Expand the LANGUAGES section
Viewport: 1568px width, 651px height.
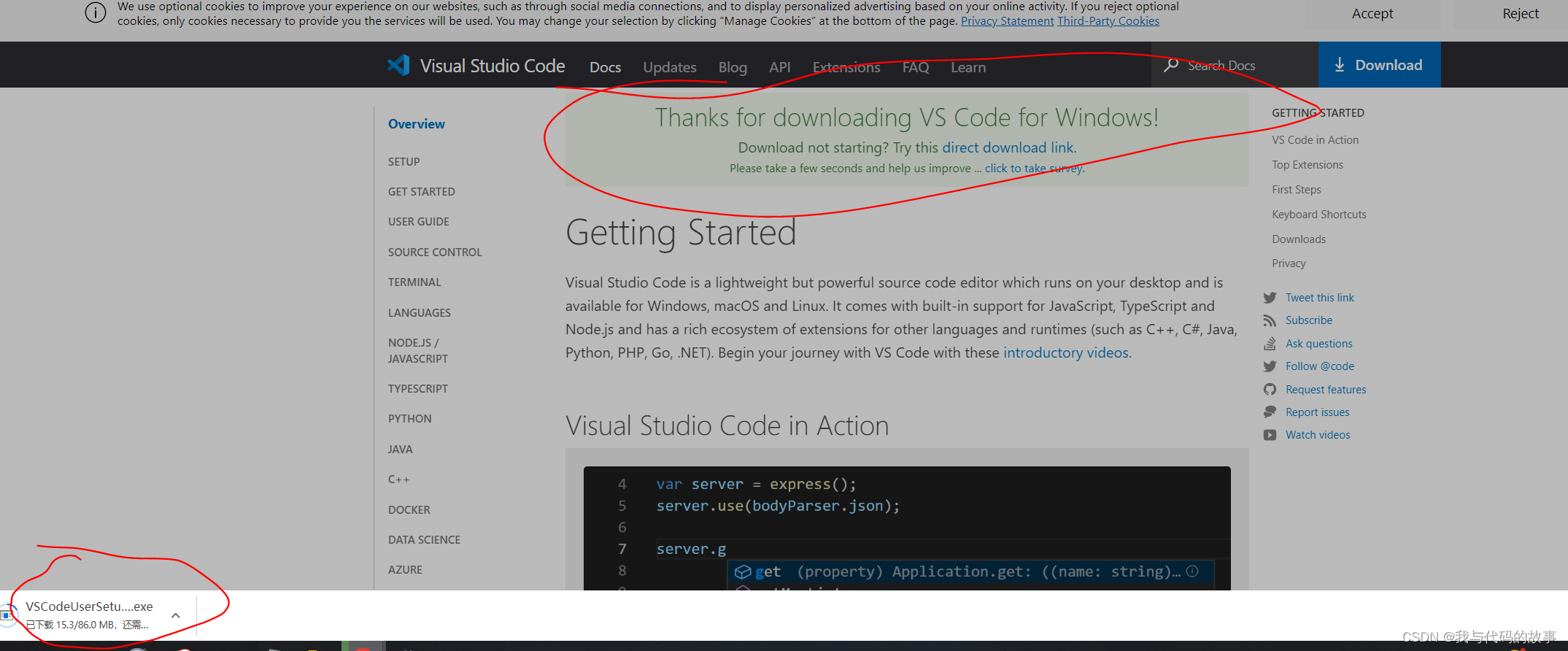click(420, 312)
